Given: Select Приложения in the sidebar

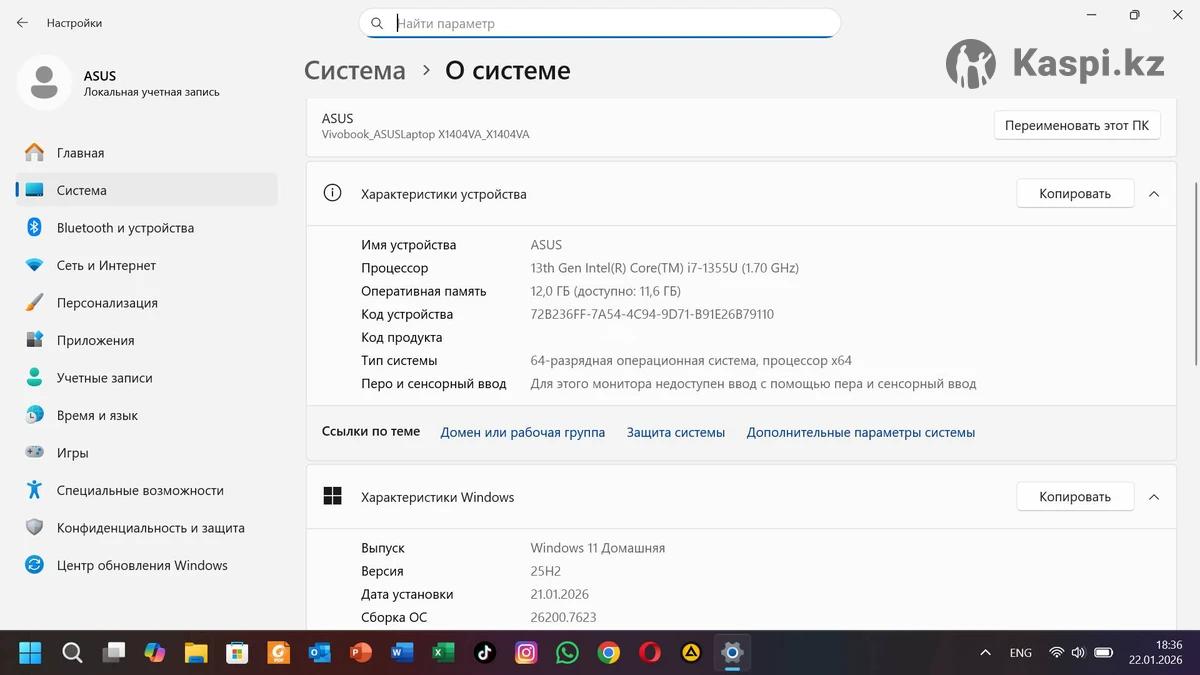Looking at the screenshot, I should 95,340.
